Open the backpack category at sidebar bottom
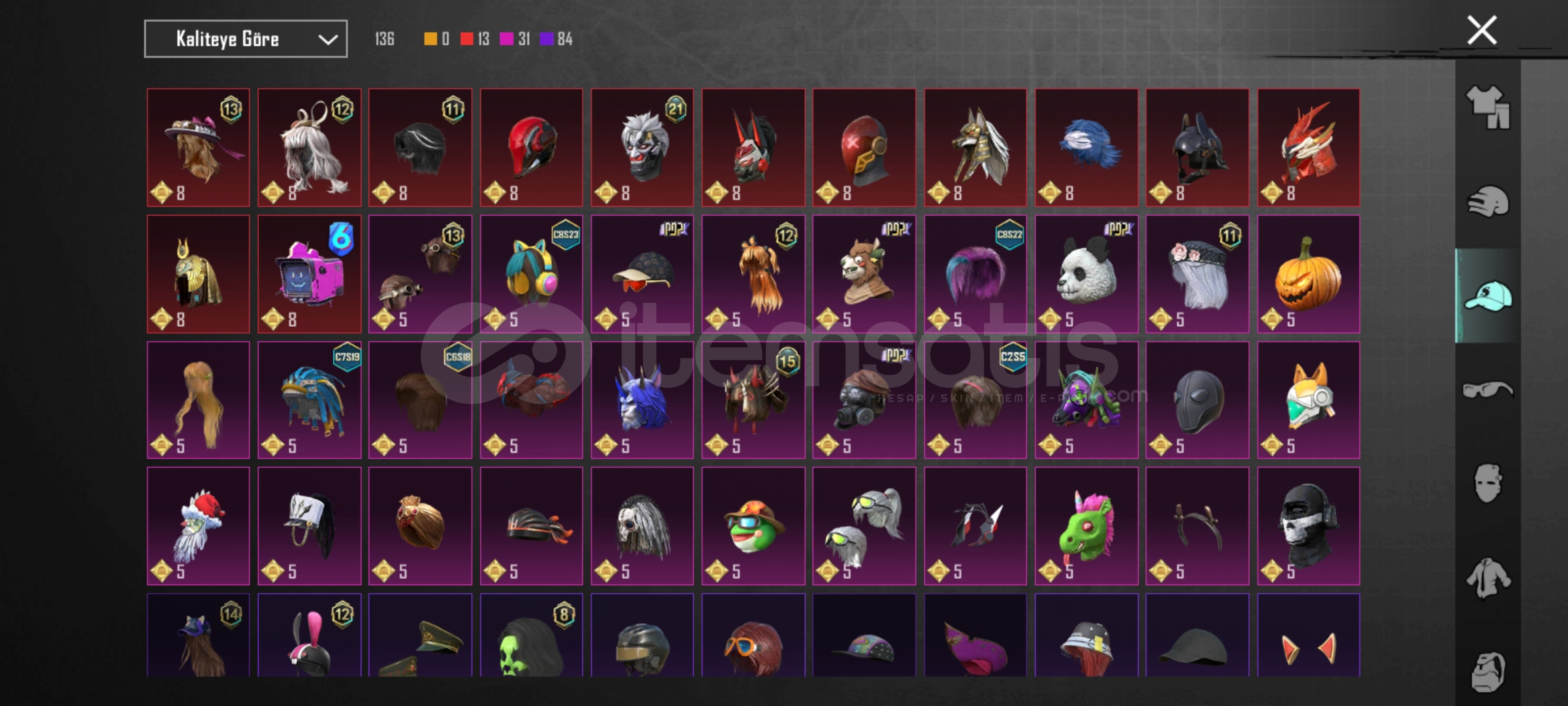This screenshot has height=706, width=1568. point(1488,671)
